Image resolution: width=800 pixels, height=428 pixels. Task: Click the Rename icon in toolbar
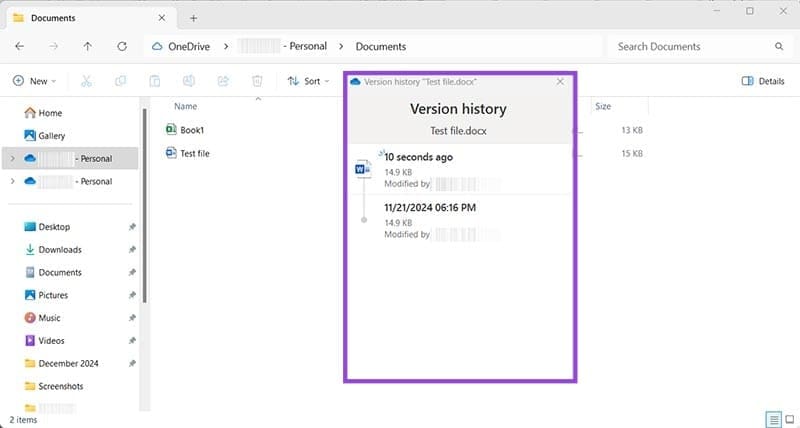click(188, 81)
